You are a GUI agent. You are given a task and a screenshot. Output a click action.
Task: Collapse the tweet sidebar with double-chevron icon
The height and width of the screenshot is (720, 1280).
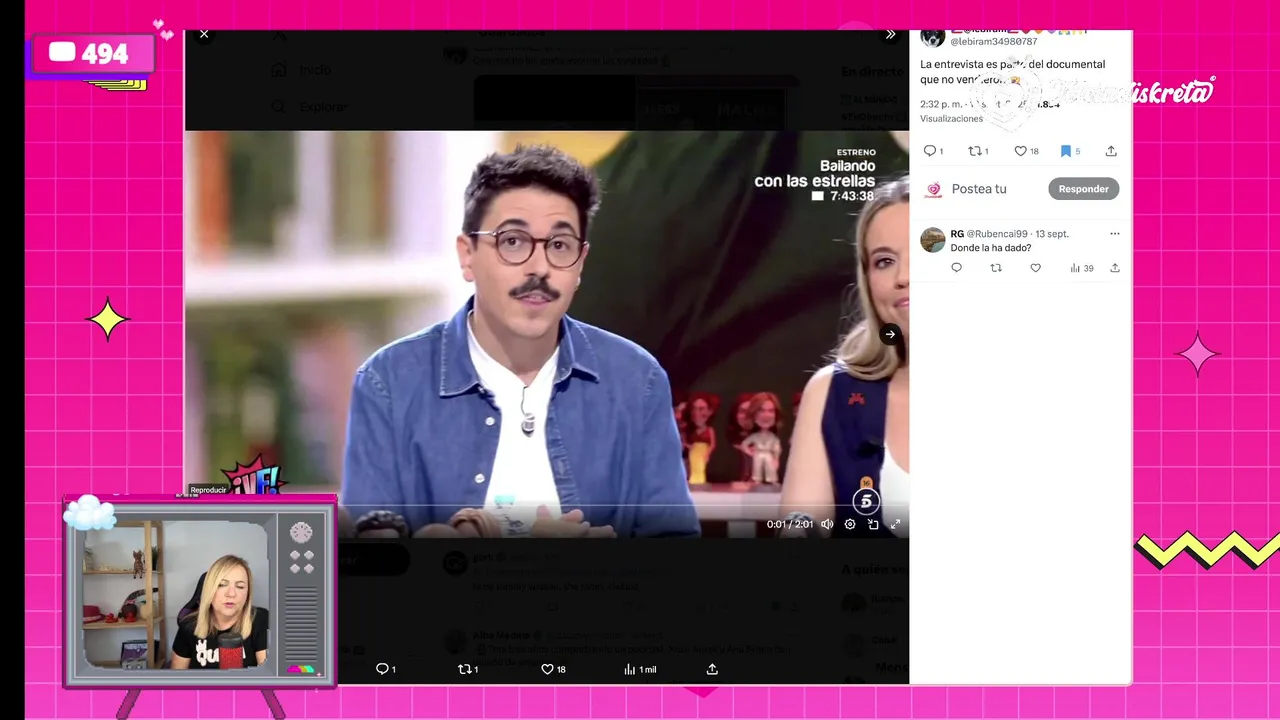click(890, 35)
